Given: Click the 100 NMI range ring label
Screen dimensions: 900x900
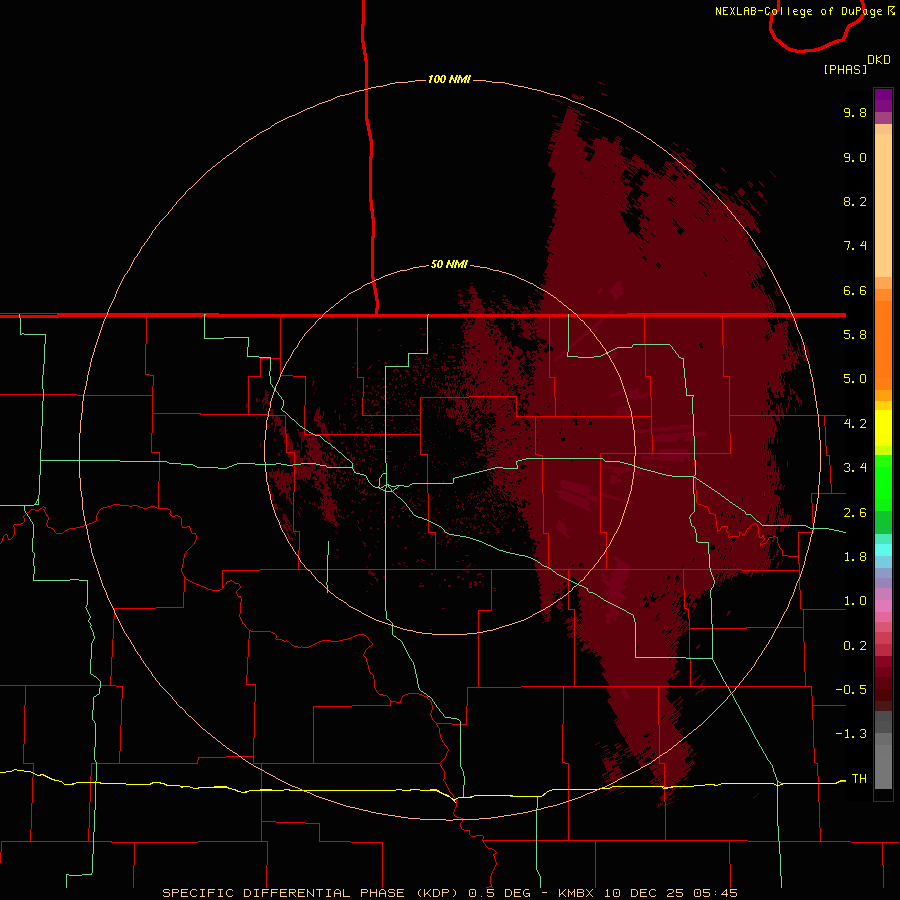Looking at the screenshot, I should point(449,79).
